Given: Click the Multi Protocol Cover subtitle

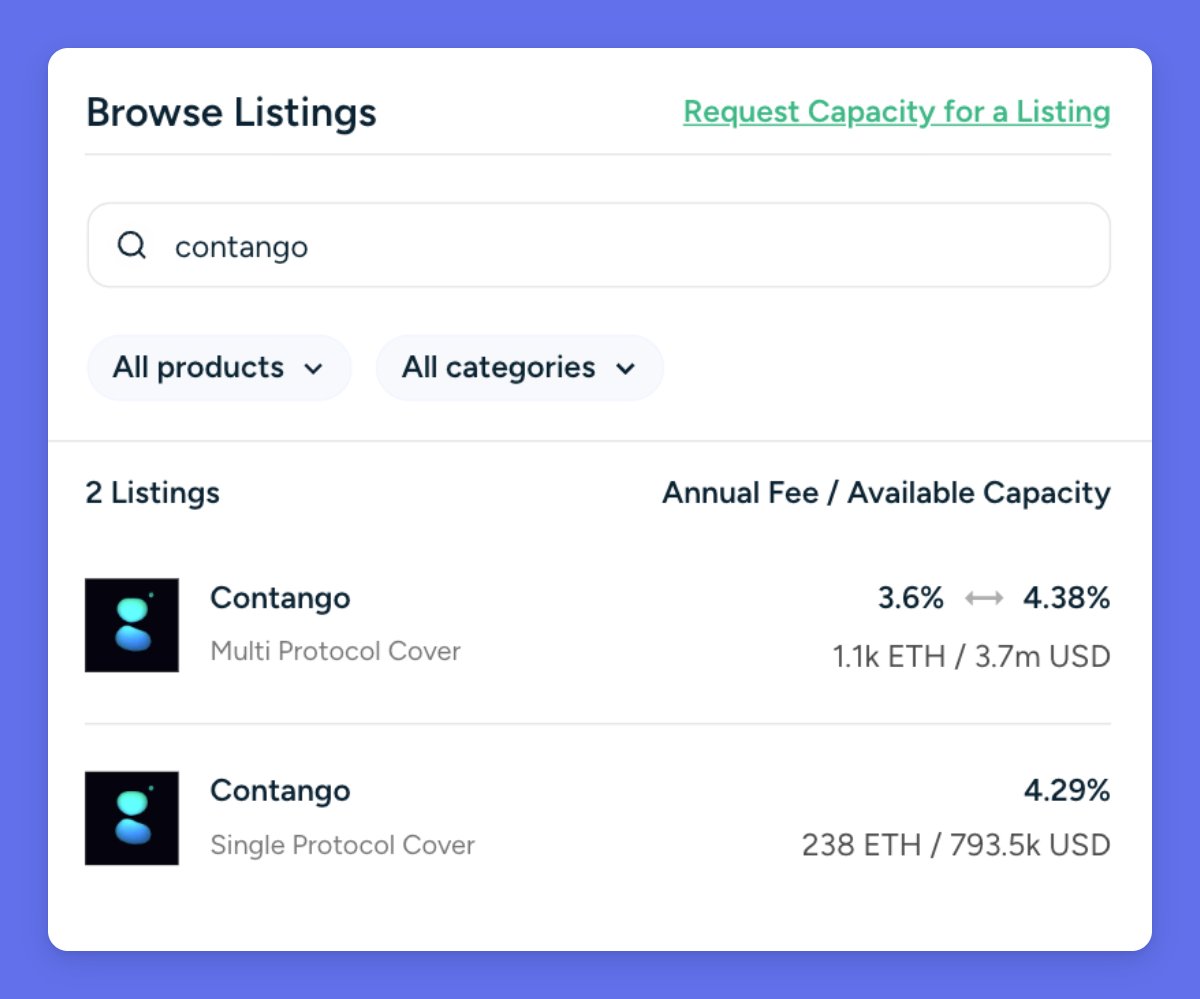Looking at the screenshot, I should click(335, 651).
